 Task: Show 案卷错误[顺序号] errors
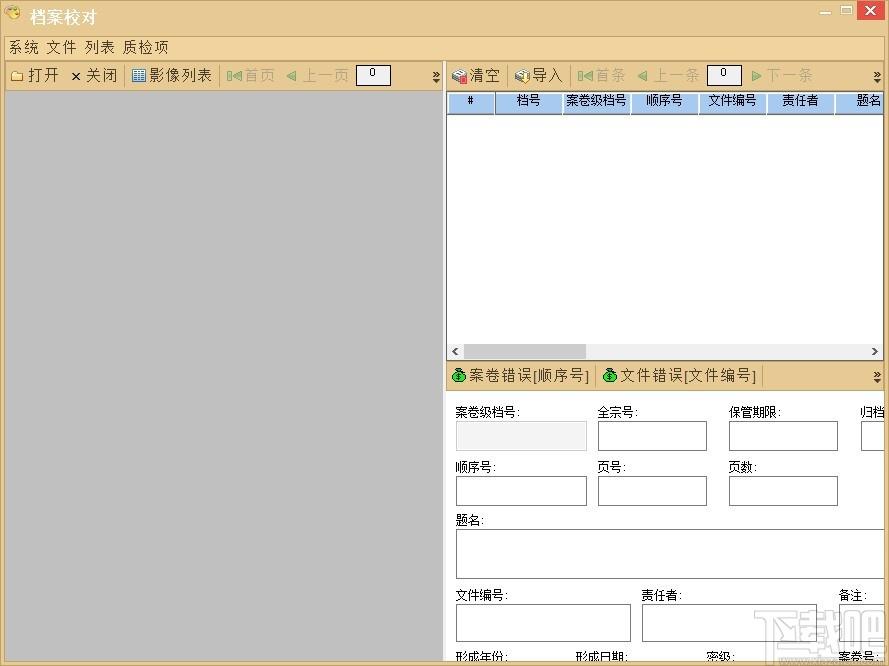point(520,376)
